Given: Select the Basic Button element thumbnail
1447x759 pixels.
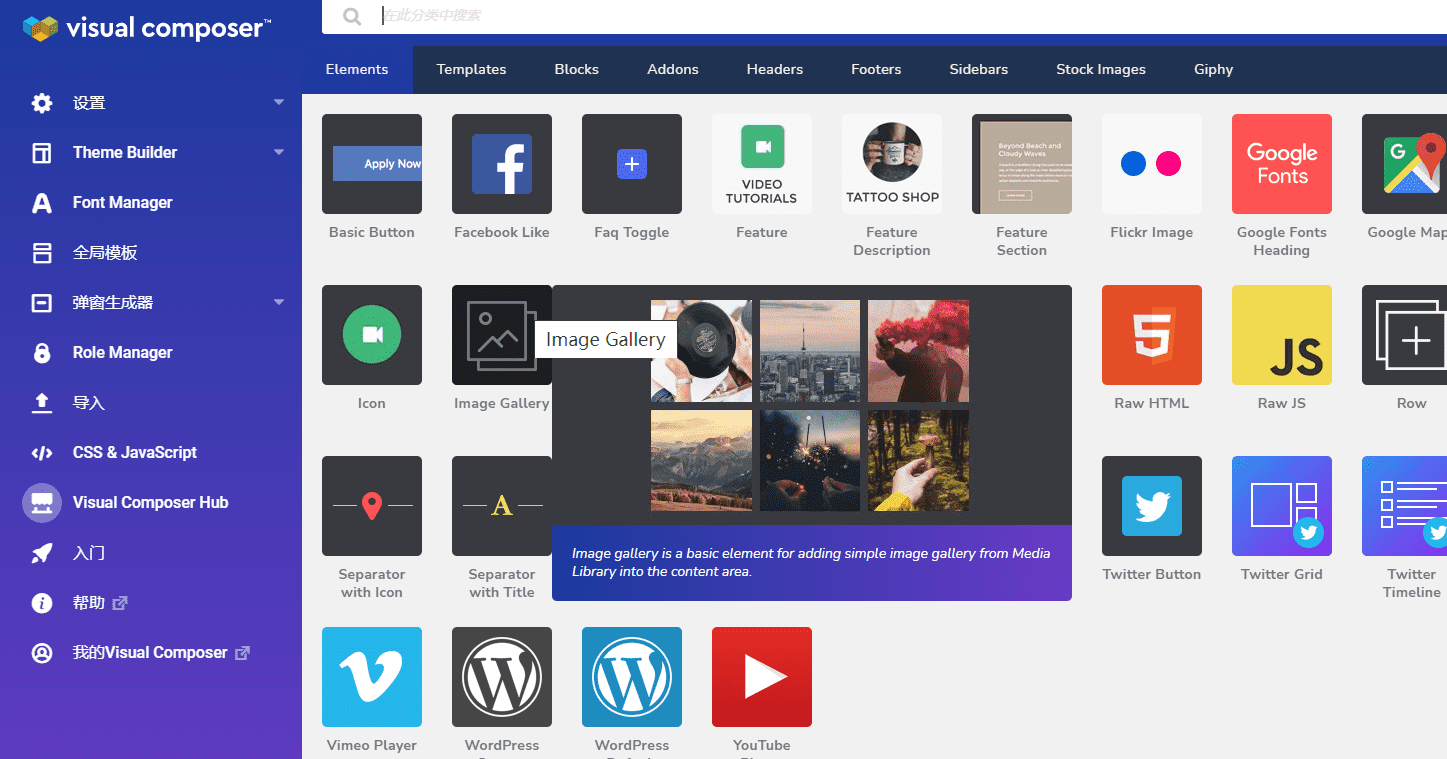Looking at the screenshot, I should click(x=372, y=164).
